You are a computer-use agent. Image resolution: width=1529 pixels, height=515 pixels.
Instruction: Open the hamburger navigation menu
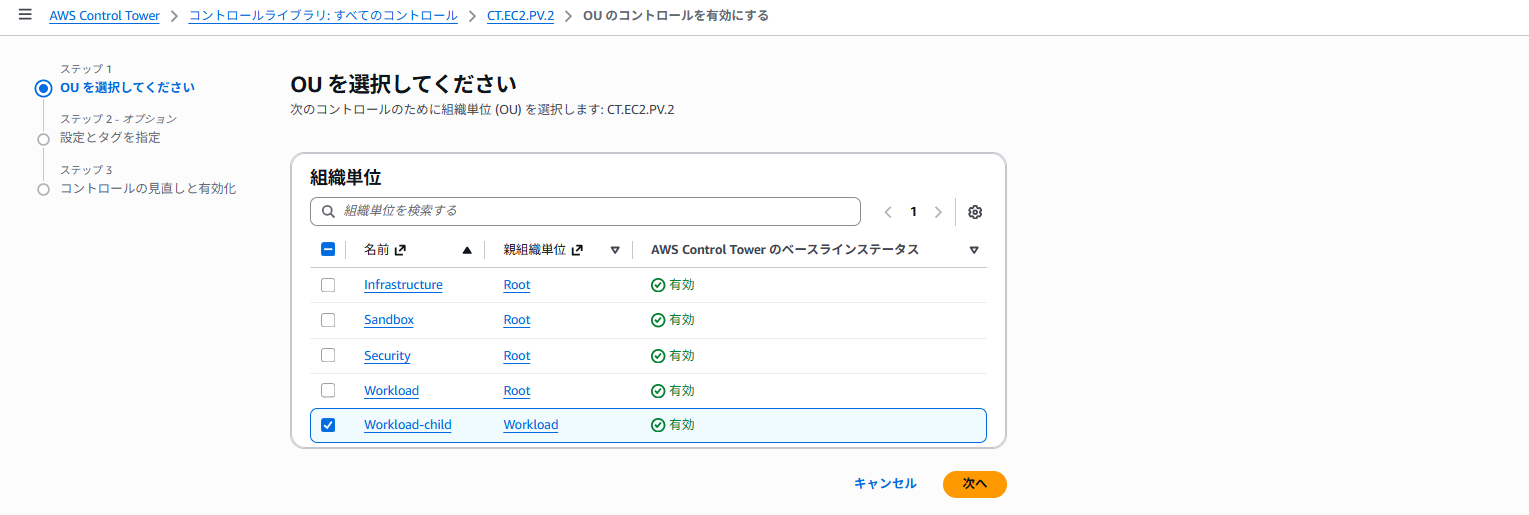[x=25, y=15]
